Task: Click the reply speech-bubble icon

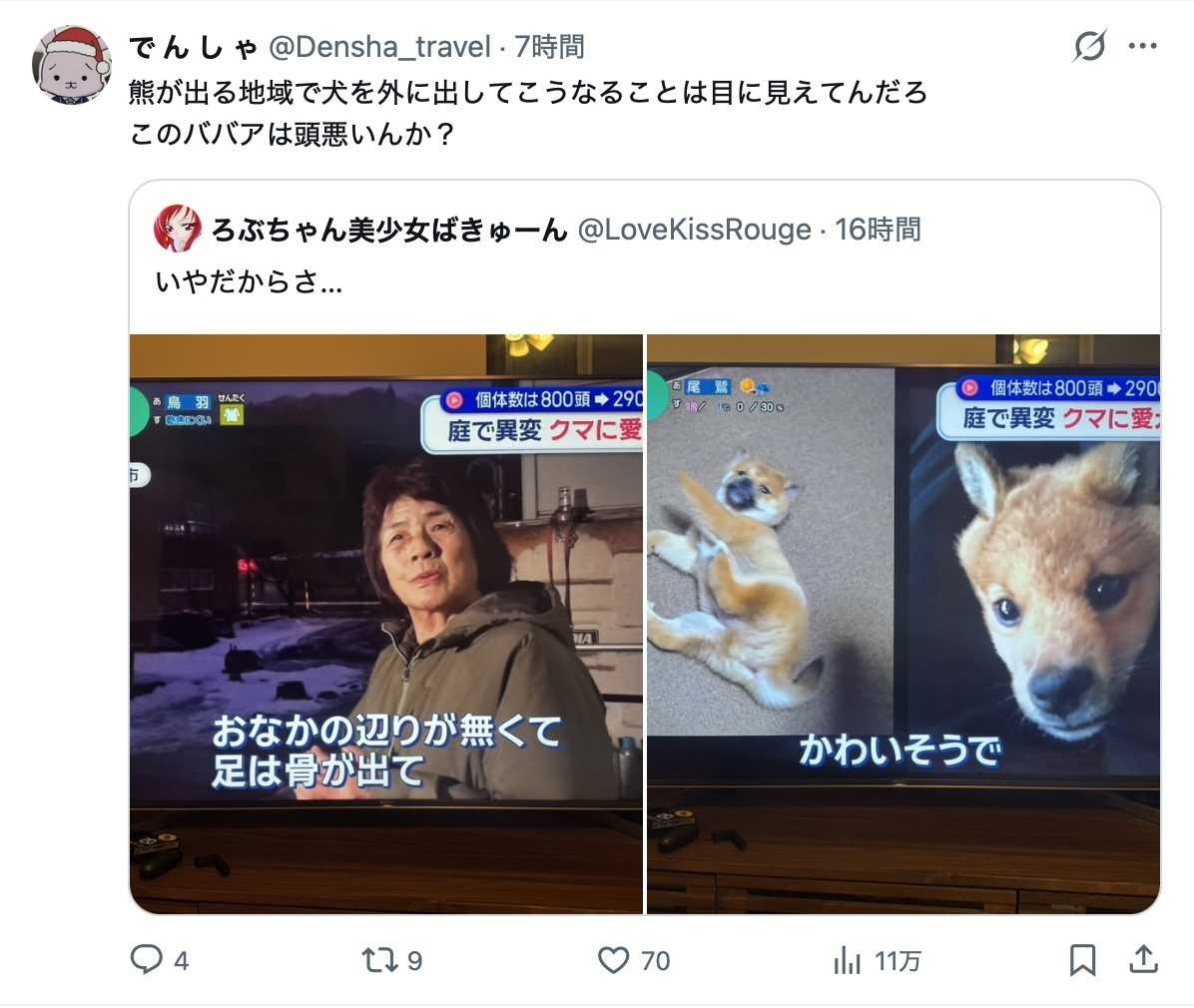Action: point(146,959)
